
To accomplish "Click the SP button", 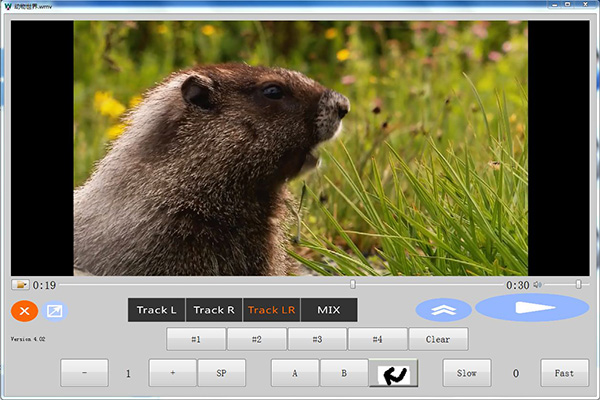I will coord(222,373).
